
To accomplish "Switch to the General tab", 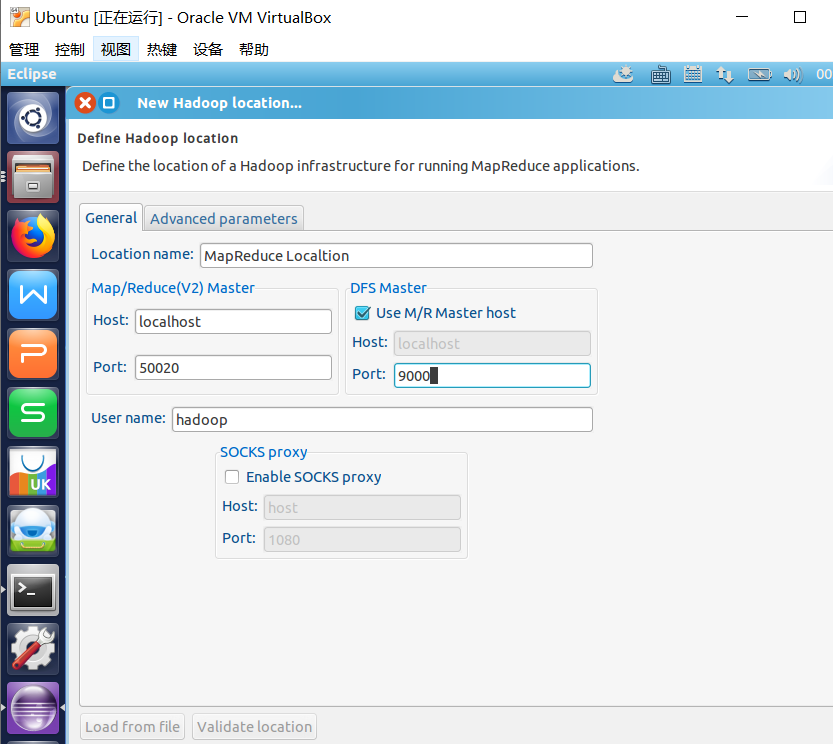I will [x=111, y=218].
